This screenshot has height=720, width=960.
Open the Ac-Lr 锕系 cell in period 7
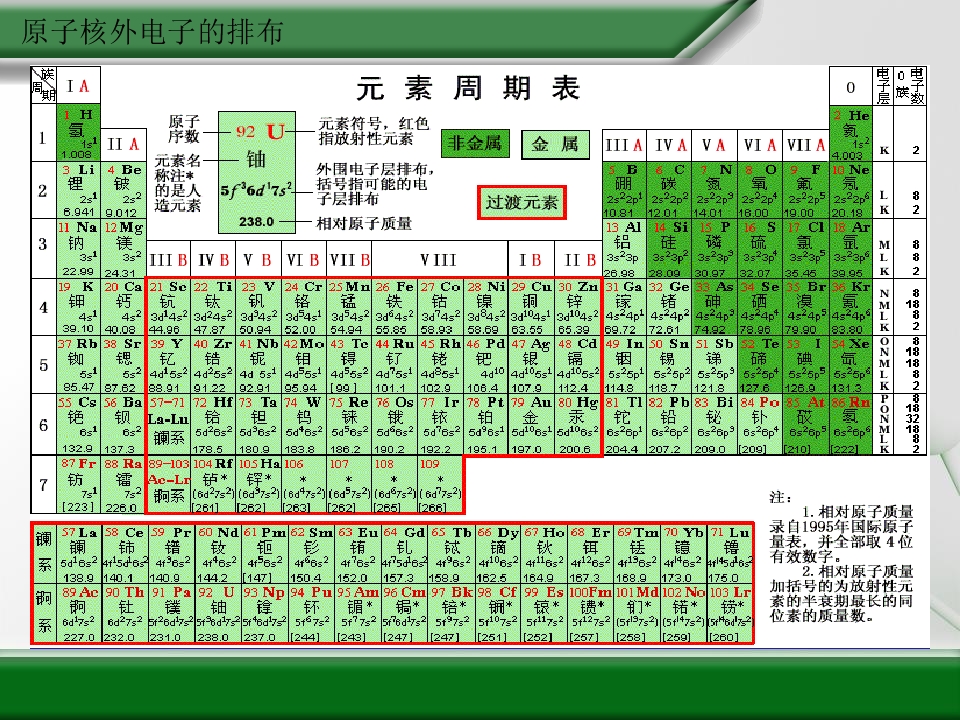(x=168, y=482)
